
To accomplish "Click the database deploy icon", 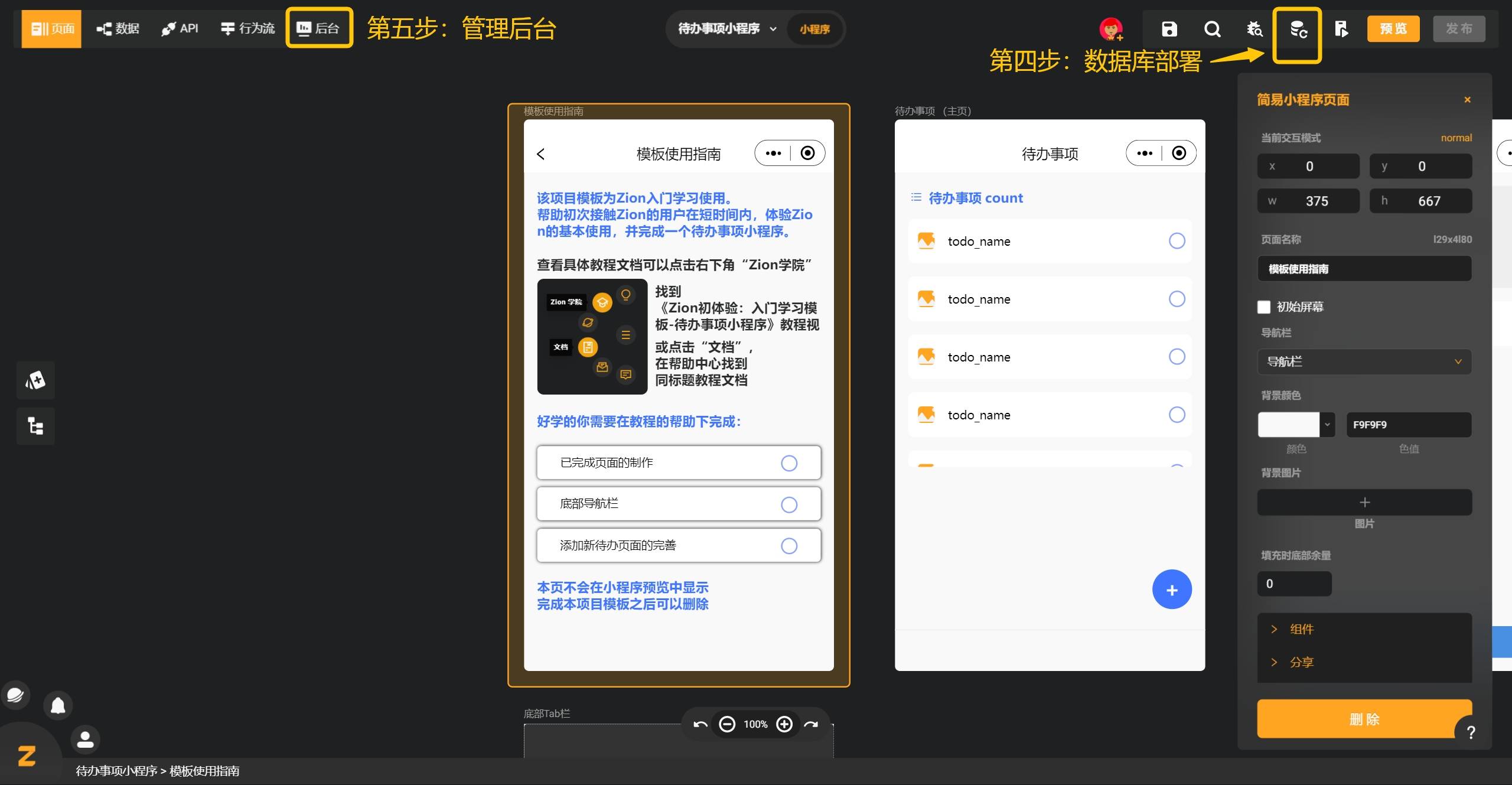I will click(1298, 30).
